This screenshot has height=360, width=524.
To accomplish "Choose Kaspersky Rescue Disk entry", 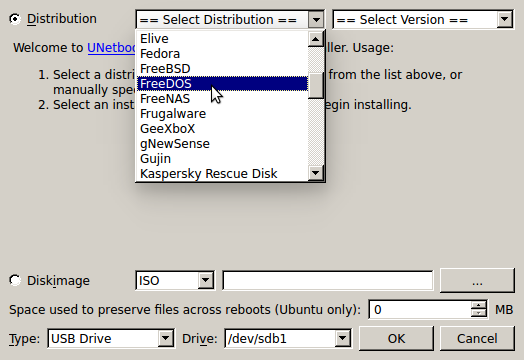I will [x=222, y=173].
